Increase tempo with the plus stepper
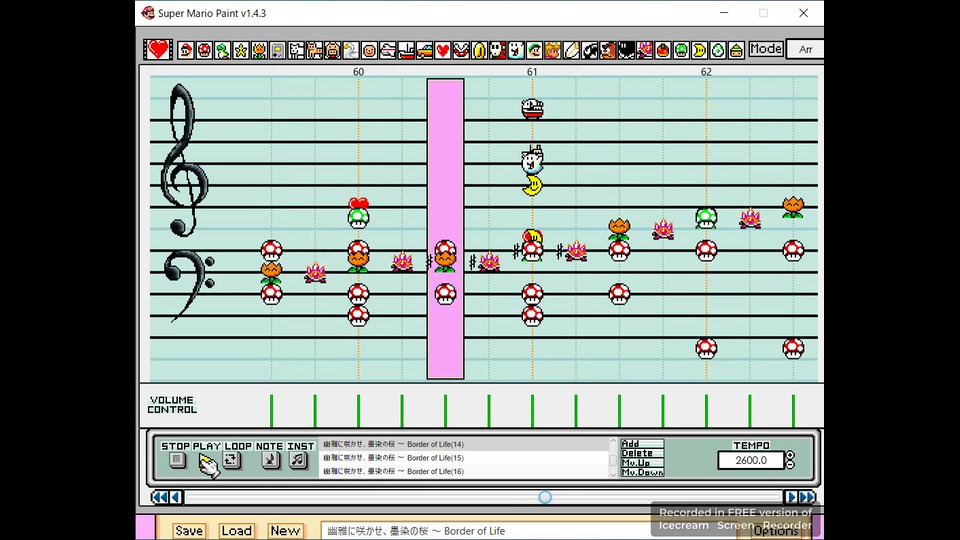 click(x=790, y=456)
